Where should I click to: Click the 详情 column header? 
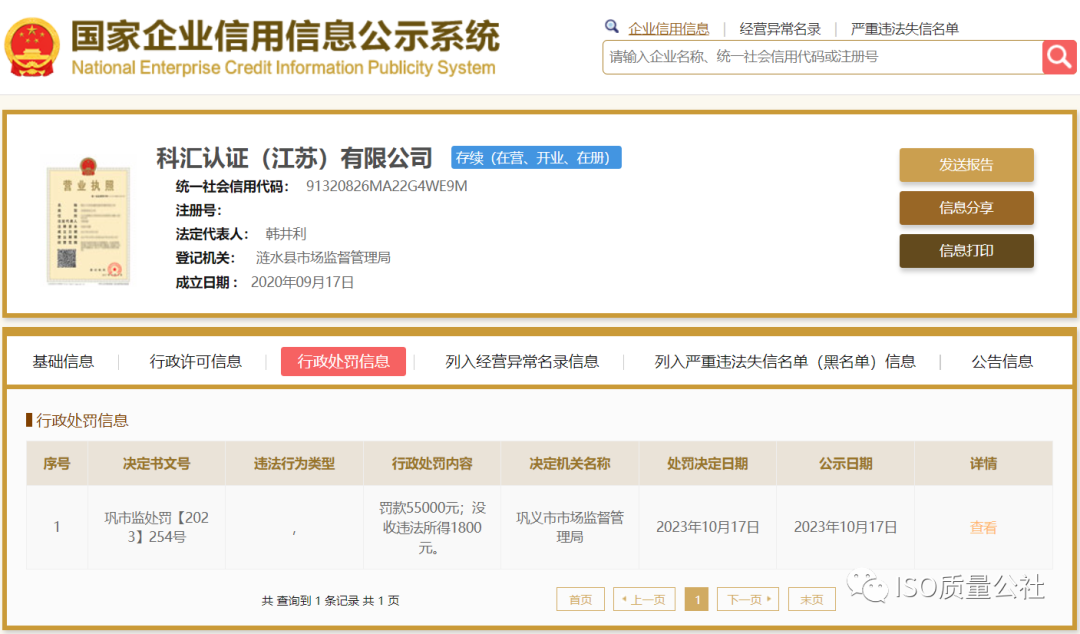tap(983, 464)
